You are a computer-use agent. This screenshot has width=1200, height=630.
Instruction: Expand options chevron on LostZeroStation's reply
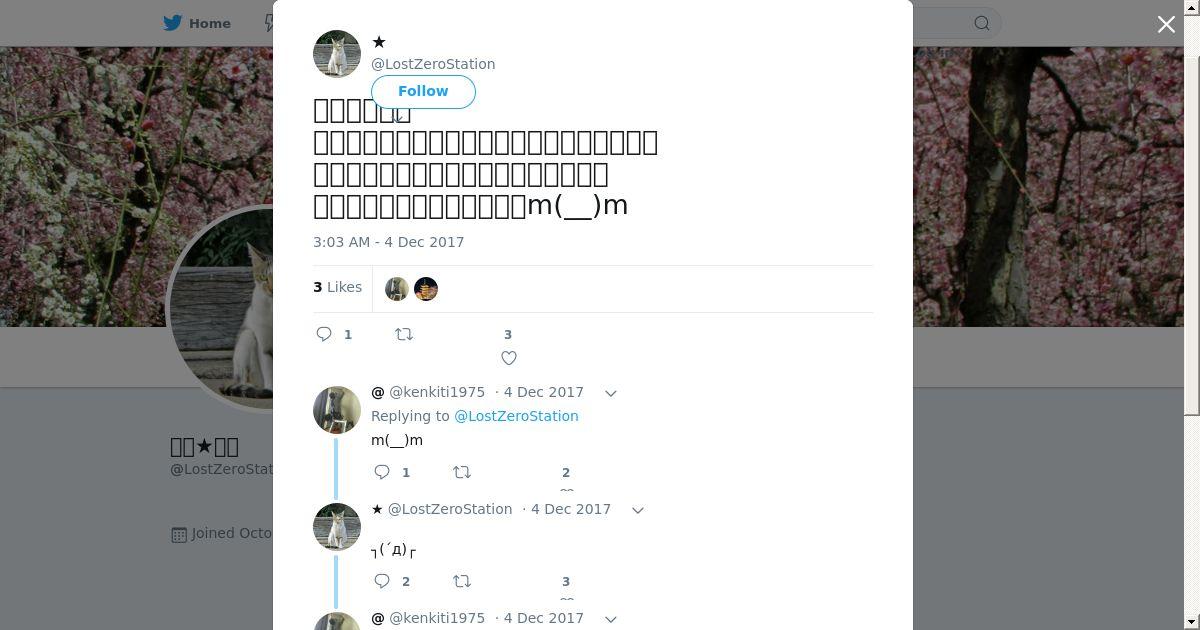tap(638, 510)
